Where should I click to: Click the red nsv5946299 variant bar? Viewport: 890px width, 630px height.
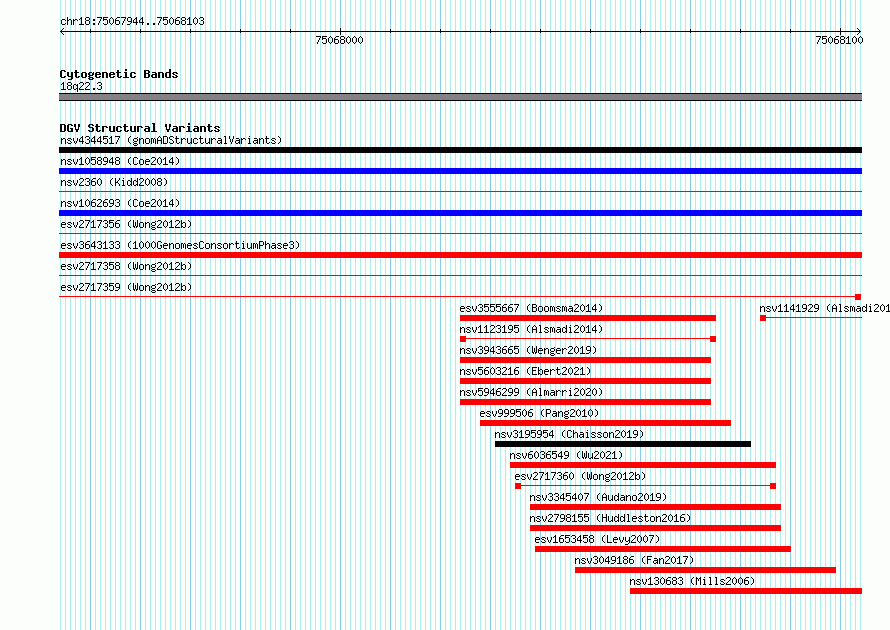pos(585,402)
